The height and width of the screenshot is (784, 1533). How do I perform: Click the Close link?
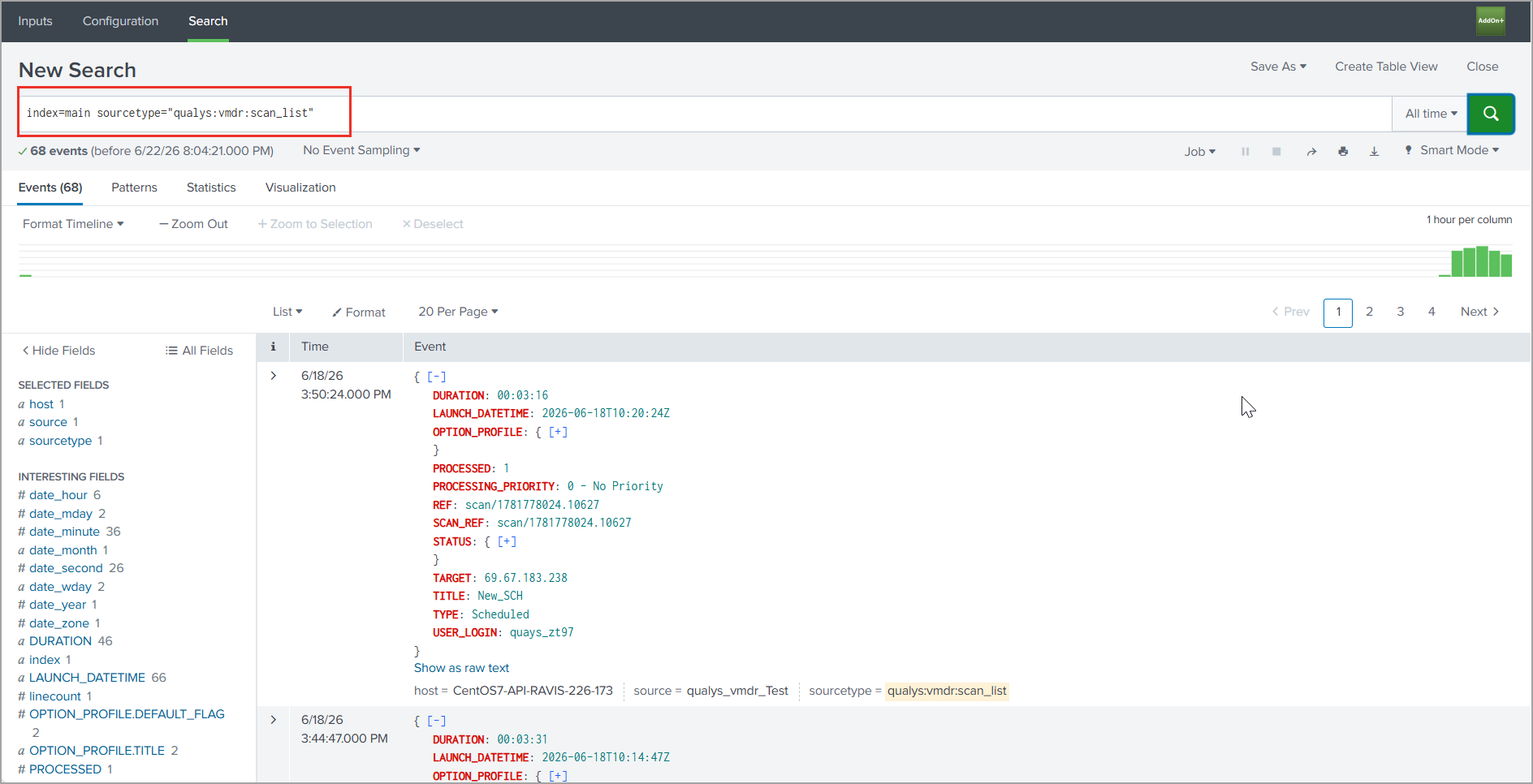pyautogui.click(x=1482, y=67)
